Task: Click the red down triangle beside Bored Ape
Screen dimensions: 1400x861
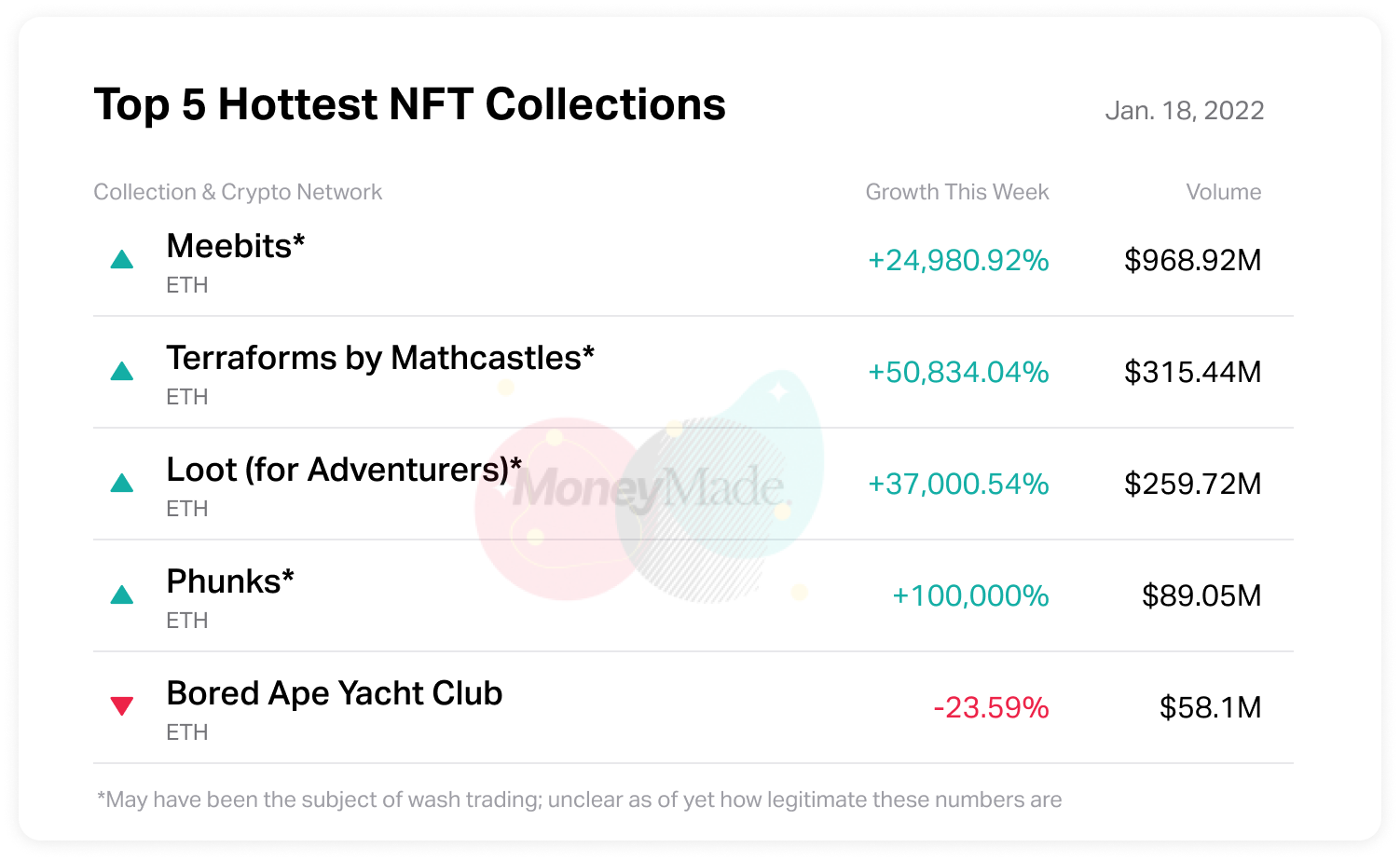Action: 122,706
